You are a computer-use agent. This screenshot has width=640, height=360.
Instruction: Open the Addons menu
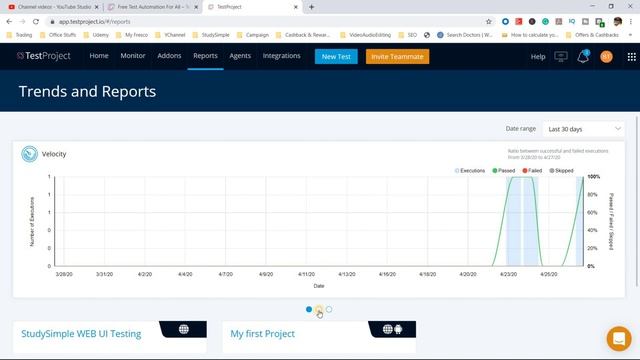click(169, 56)
